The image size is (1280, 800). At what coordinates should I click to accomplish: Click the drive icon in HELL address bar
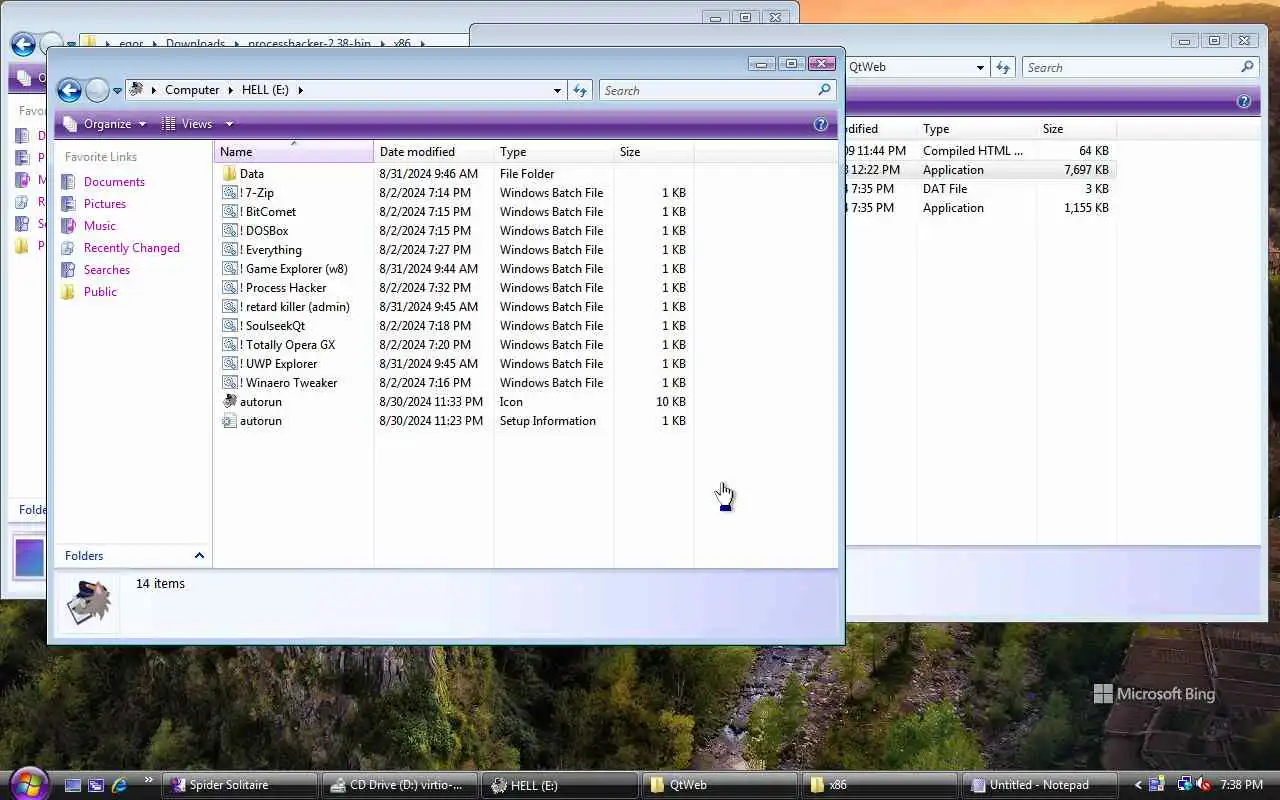point(137,90)
